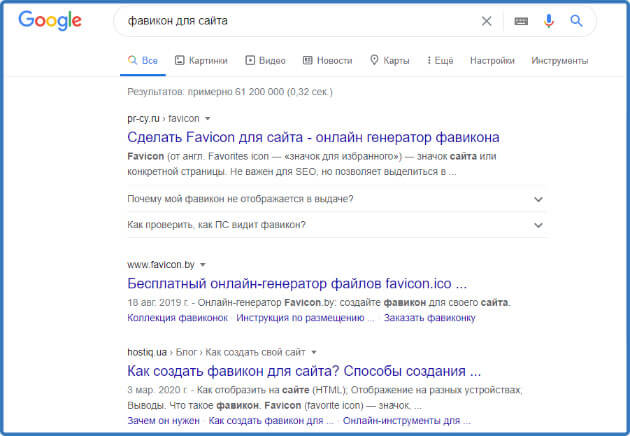This screenshot has height=436, width=630.
Task: Click the www.favicon.by URL text
Action: (161, 265)
